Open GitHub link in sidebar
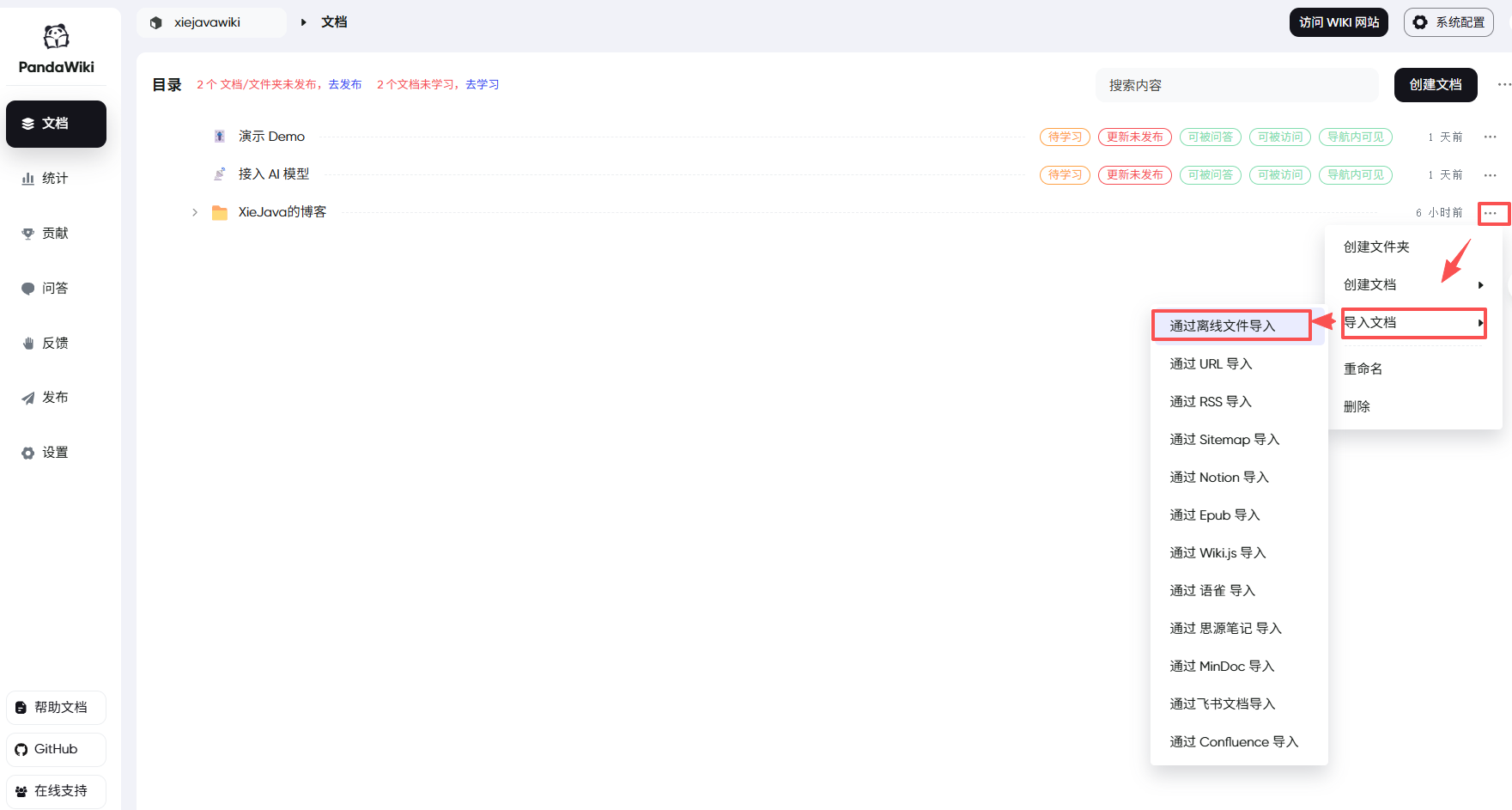 click(x=56, y=749)
